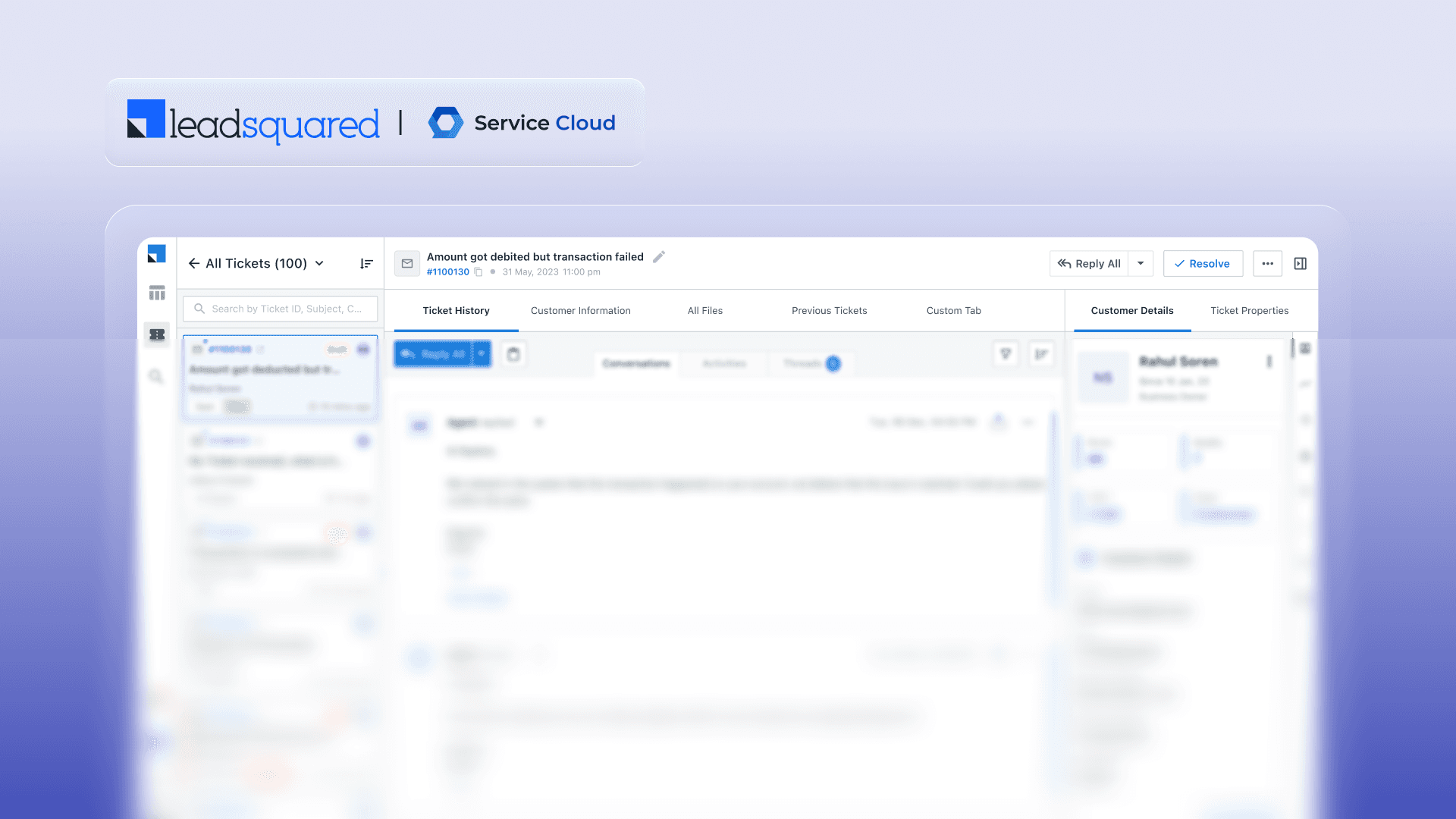
Task: Expand the All Tickets (100) dropdown
Action: pyautogui.click(x=319, y=264)
